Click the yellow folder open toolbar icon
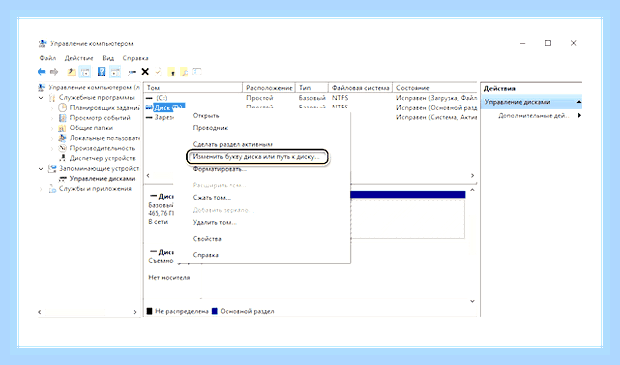 point(172,72)
